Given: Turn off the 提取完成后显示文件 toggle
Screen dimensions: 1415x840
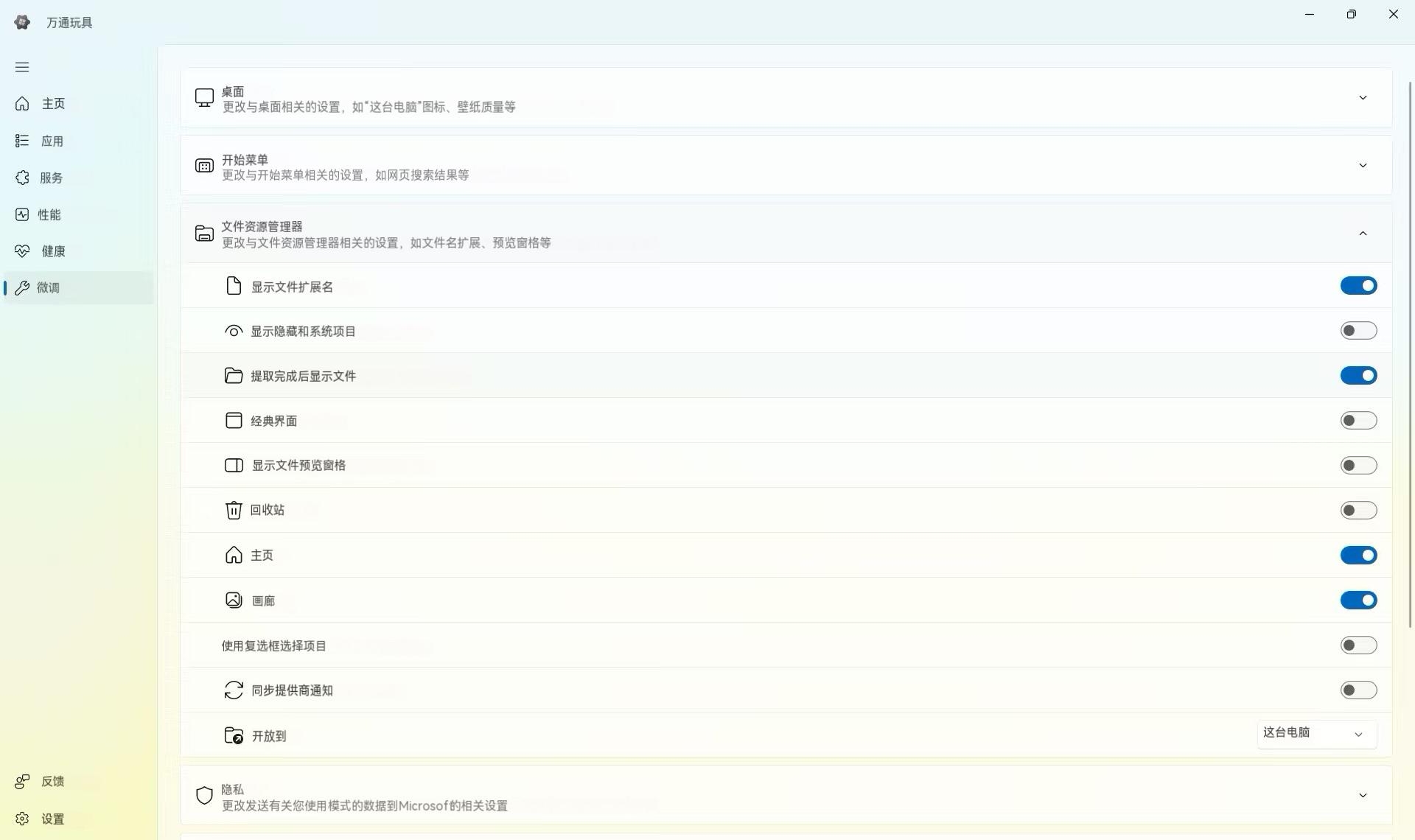Looking at the screenshot, I should click(1358, 376).
